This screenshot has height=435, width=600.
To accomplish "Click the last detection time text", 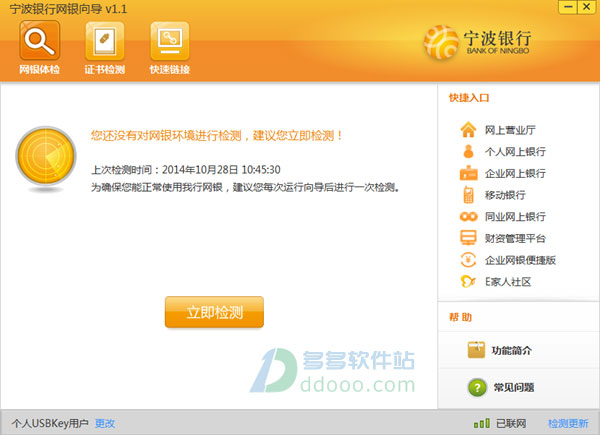I will point(186,169).
